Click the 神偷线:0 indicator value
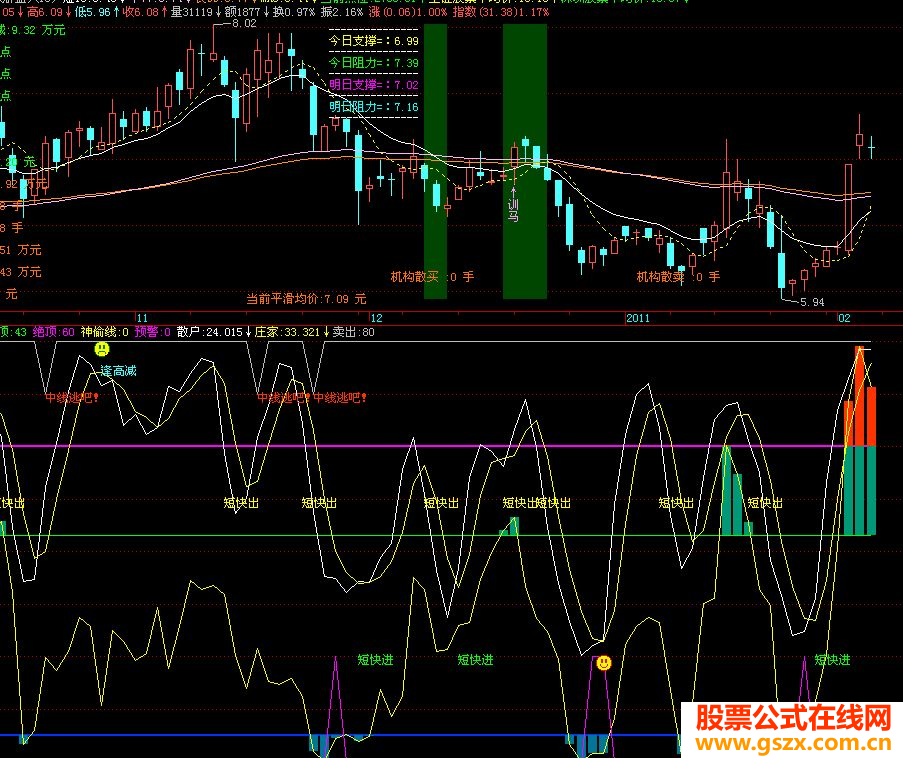This screenshot has height=758, width=903. pyautogui.click(x=105, y=332)
